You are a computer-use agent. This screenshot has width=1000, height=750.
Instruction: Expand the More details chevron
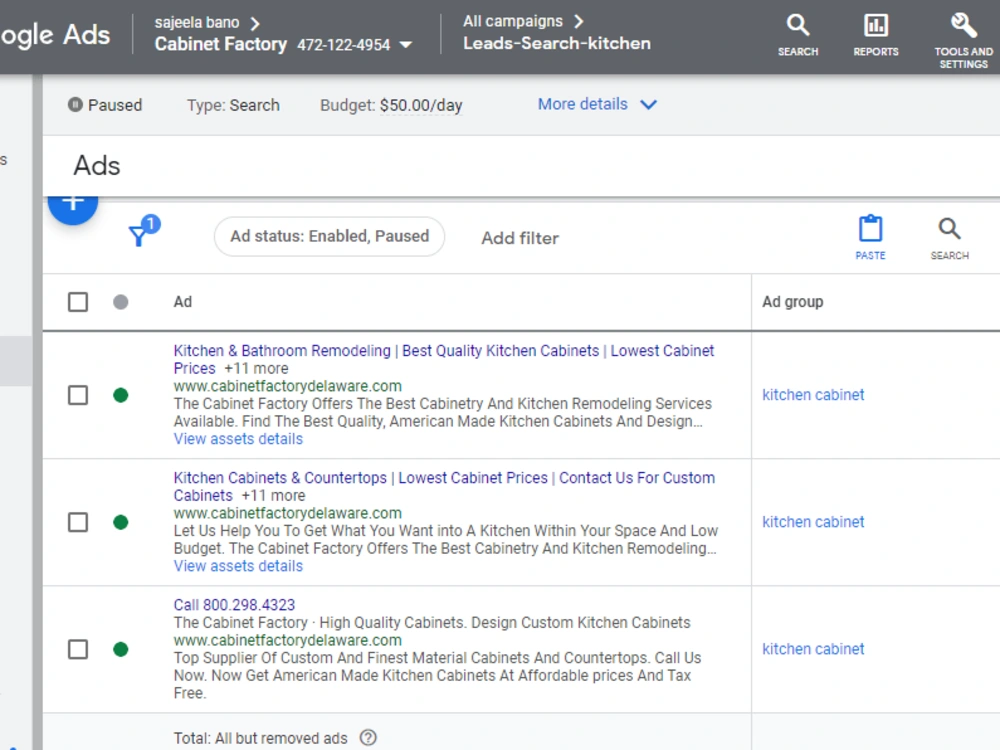tap(649, 105)
